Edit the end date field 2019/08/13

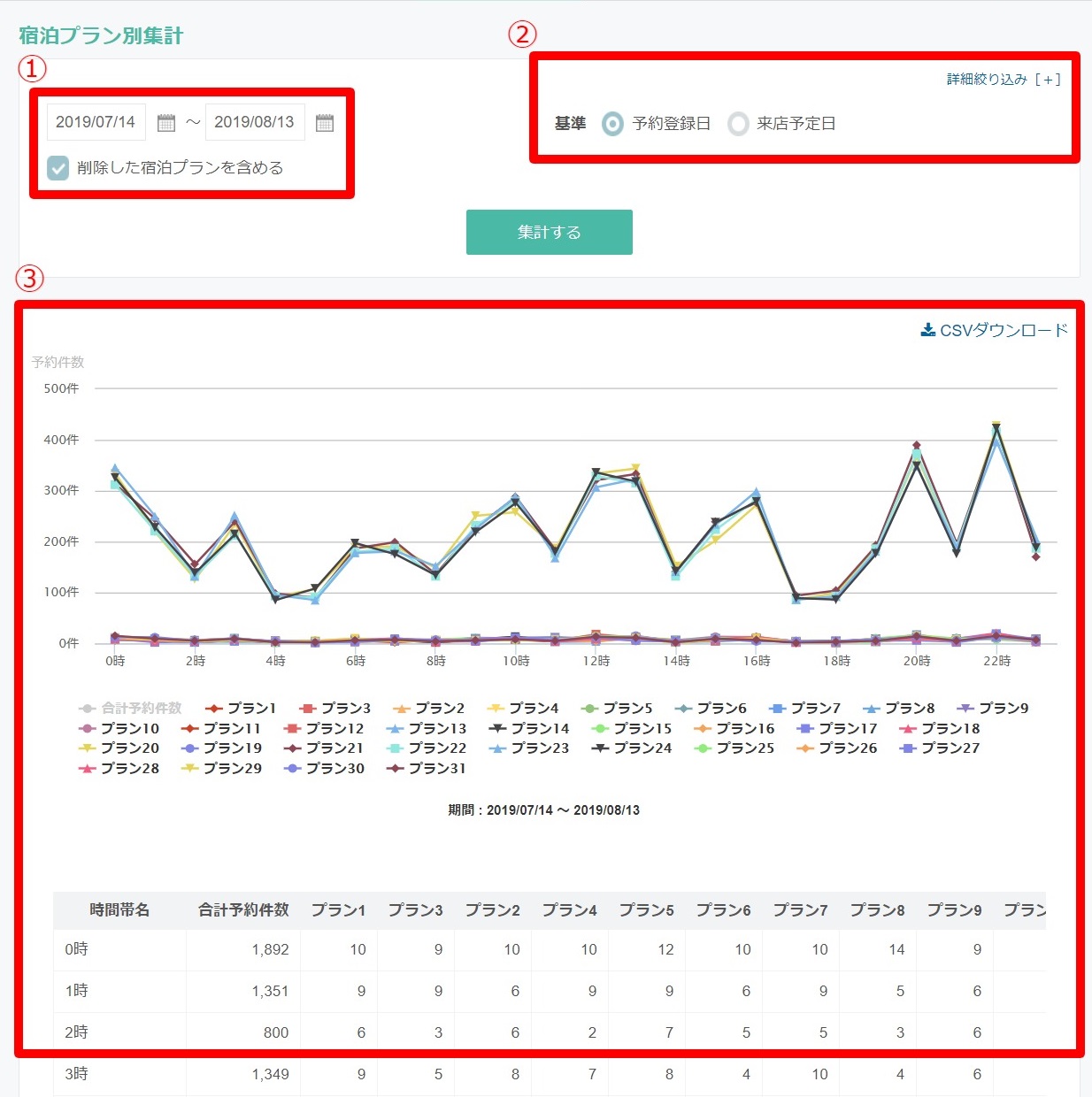point(255,122)
